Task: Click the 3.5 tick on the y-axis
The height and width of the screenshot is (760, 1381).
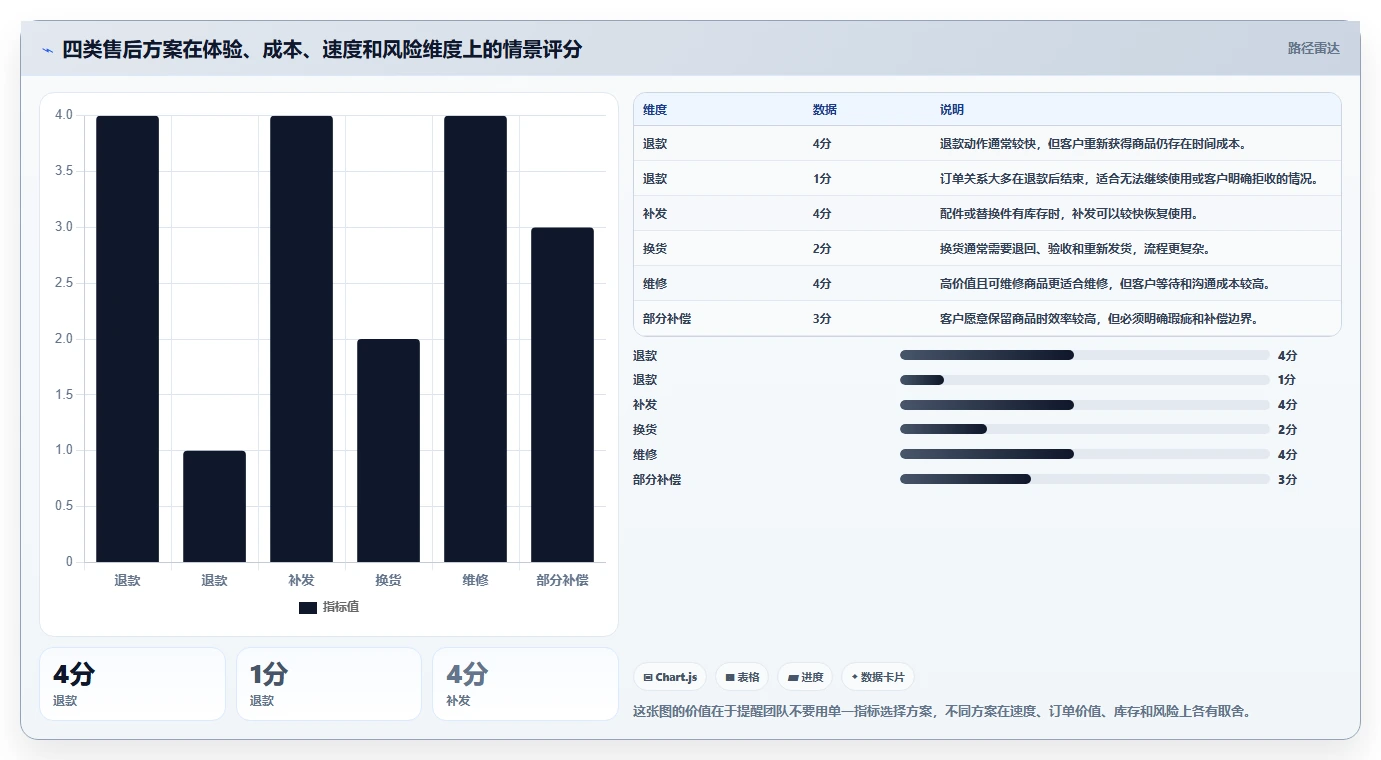Action: (63, 171)
